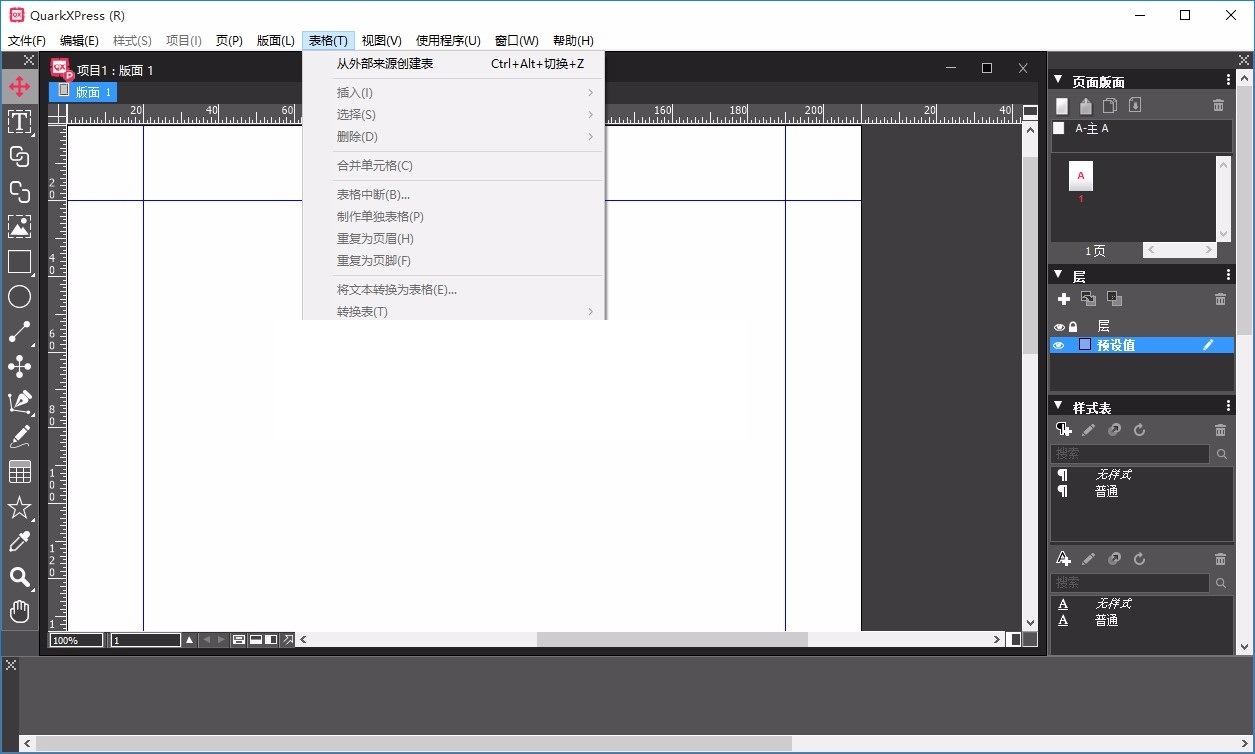Open the 页(P) menu

[229, 41]
